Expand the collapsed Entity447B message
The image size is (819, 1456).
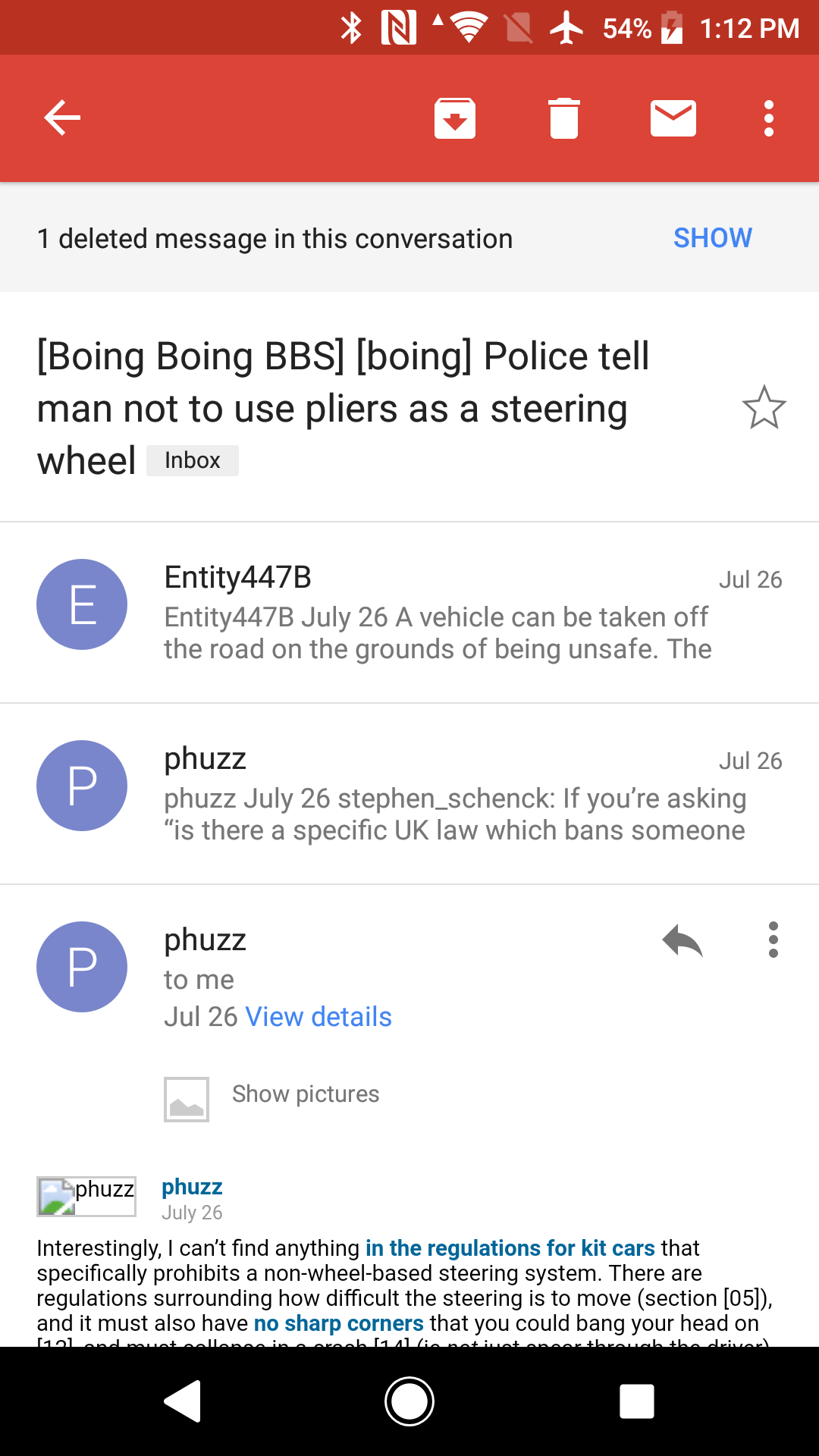point(437,613)
